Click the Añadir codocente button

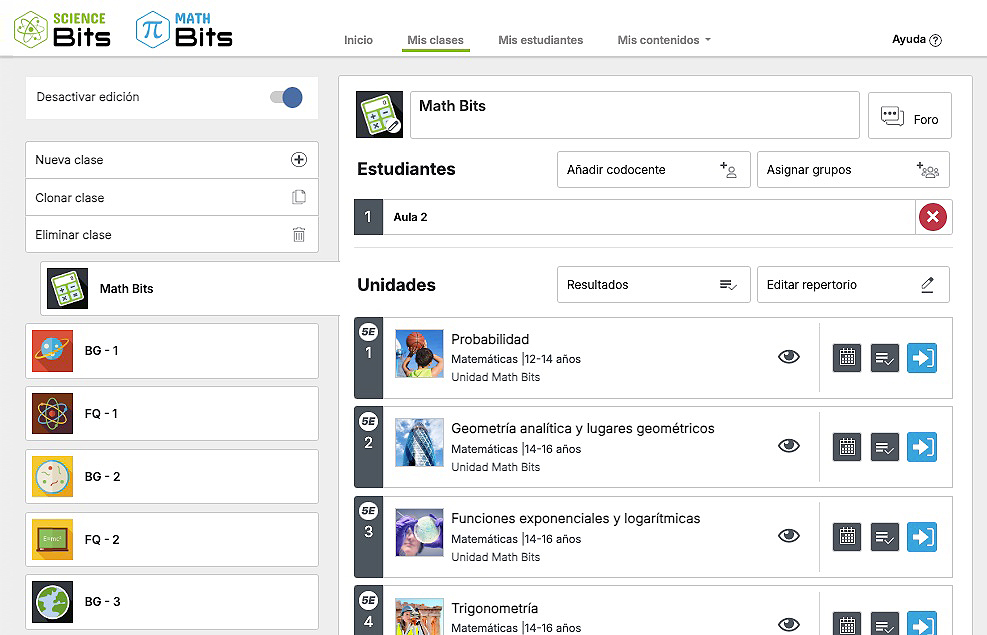(x=653, y=170)
